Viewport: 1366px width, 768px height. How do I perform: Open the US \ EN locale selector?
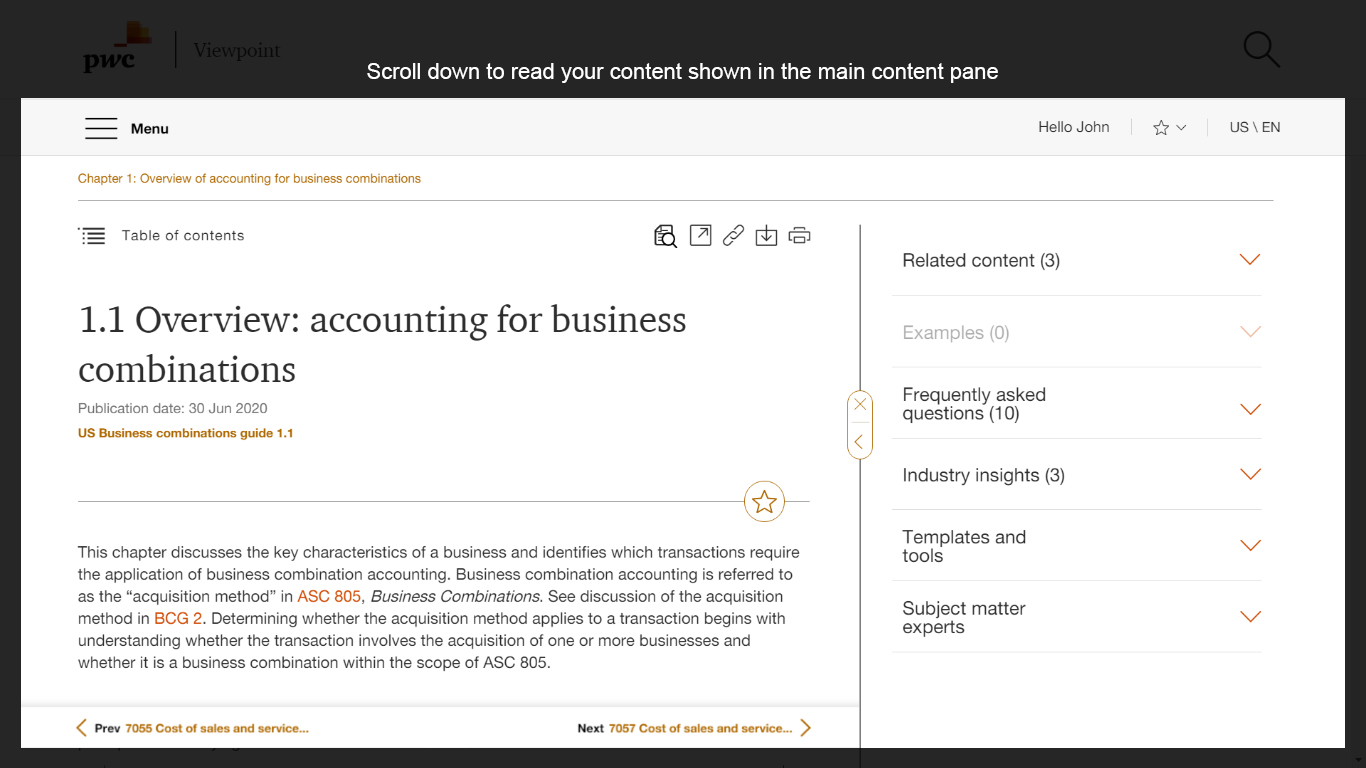(1255, 127)
